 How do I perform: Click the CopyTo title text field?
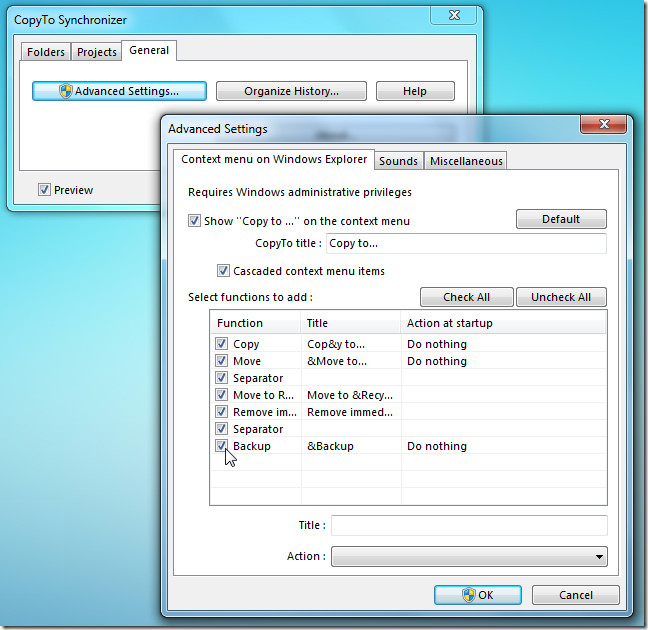[x=466, y=243]
